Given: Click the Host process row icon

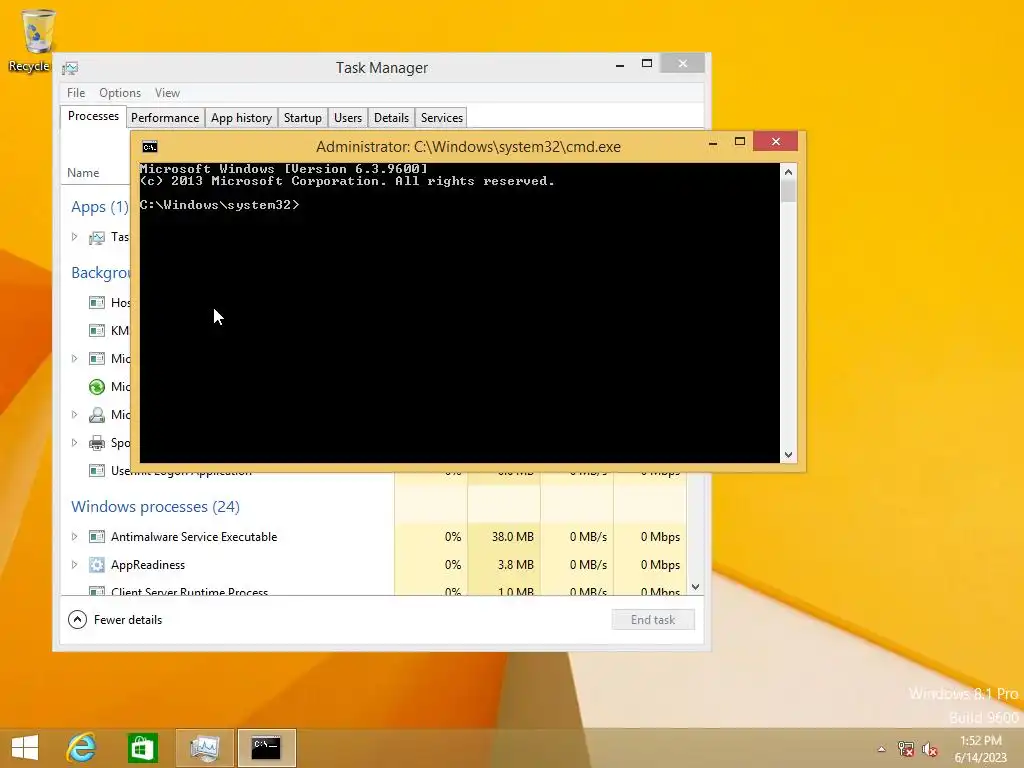Looking at the screenshot, I should [x=97, y=302].
